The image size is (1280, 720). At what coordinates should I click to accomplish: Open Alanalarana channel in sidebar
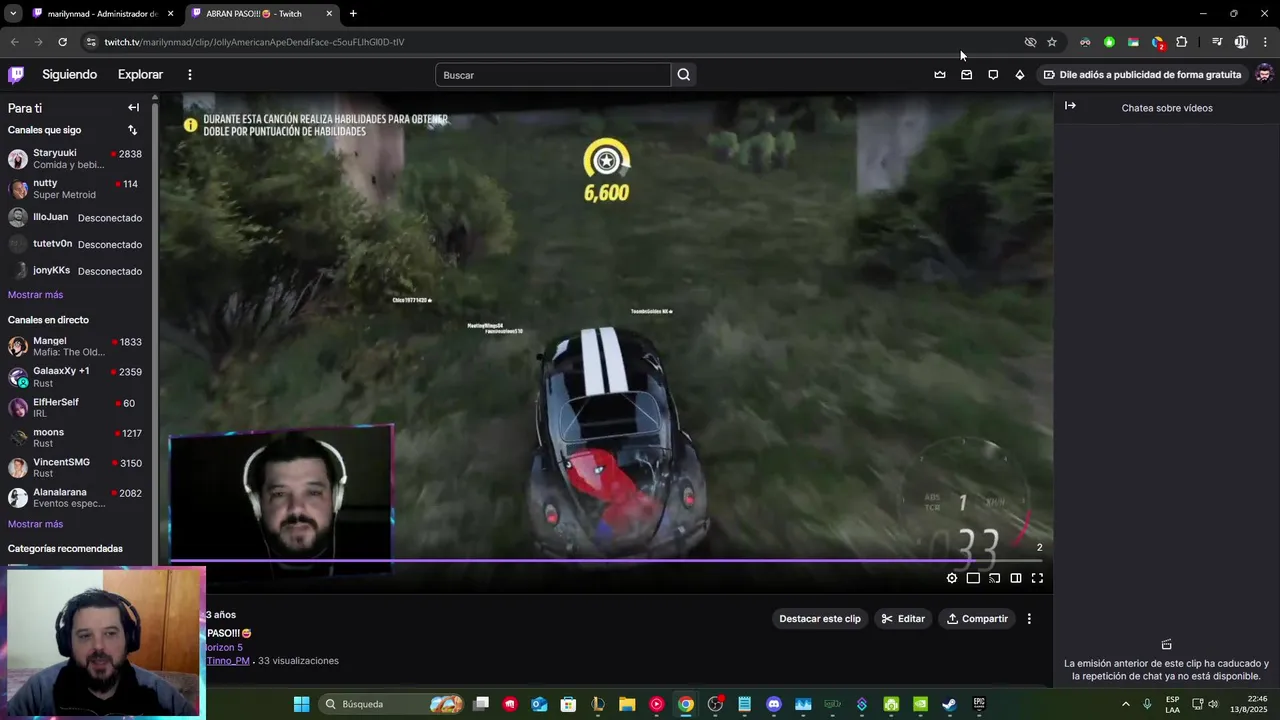(75, 498)
